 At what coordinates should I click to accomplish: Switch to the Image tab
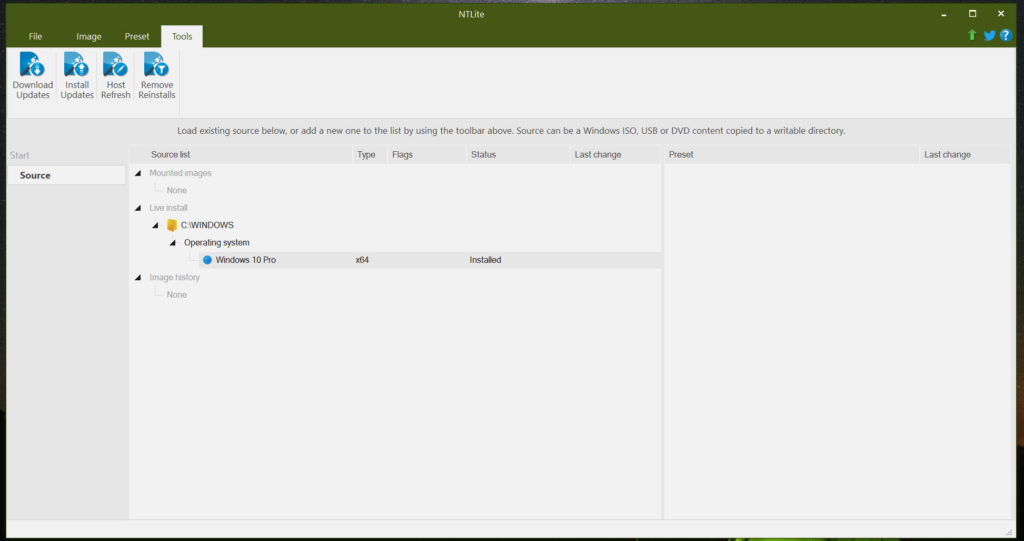pyautogui.click(x=89, y=37)
